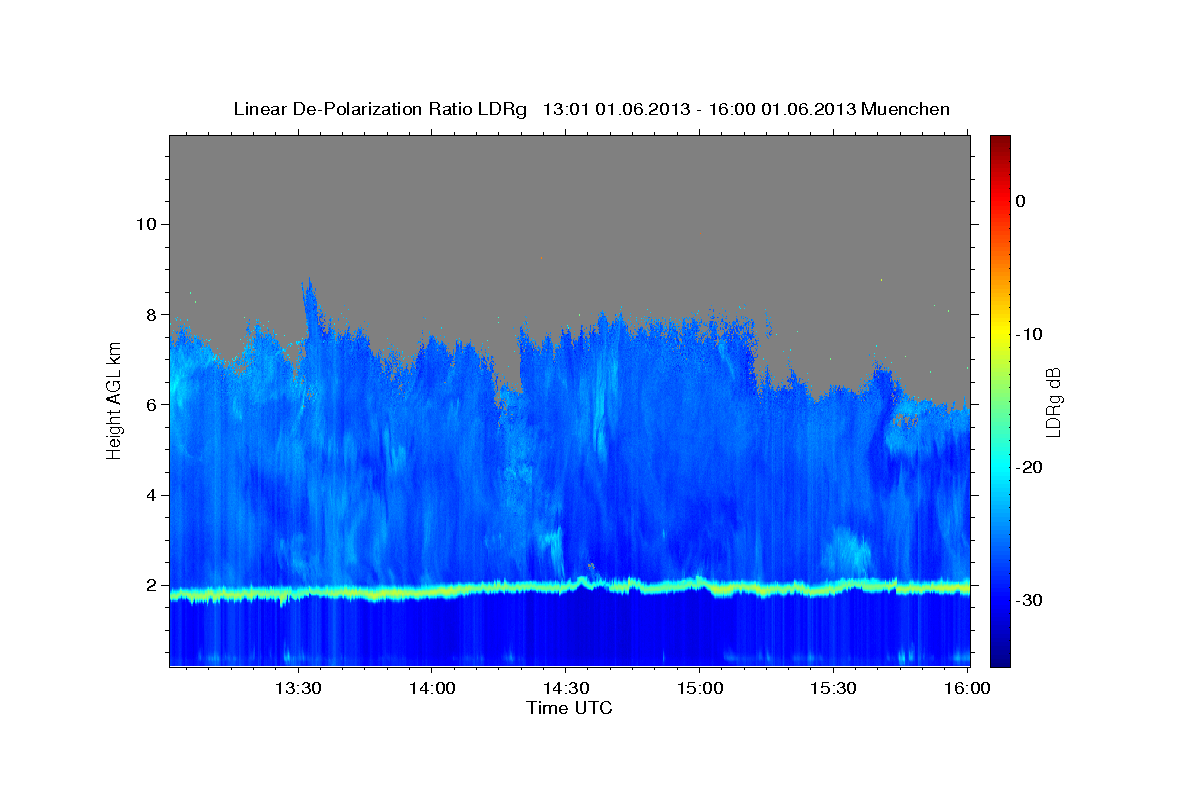Click the 16:00 time tick label
This screenshot has width=1200, height=800.
[965, 688]
